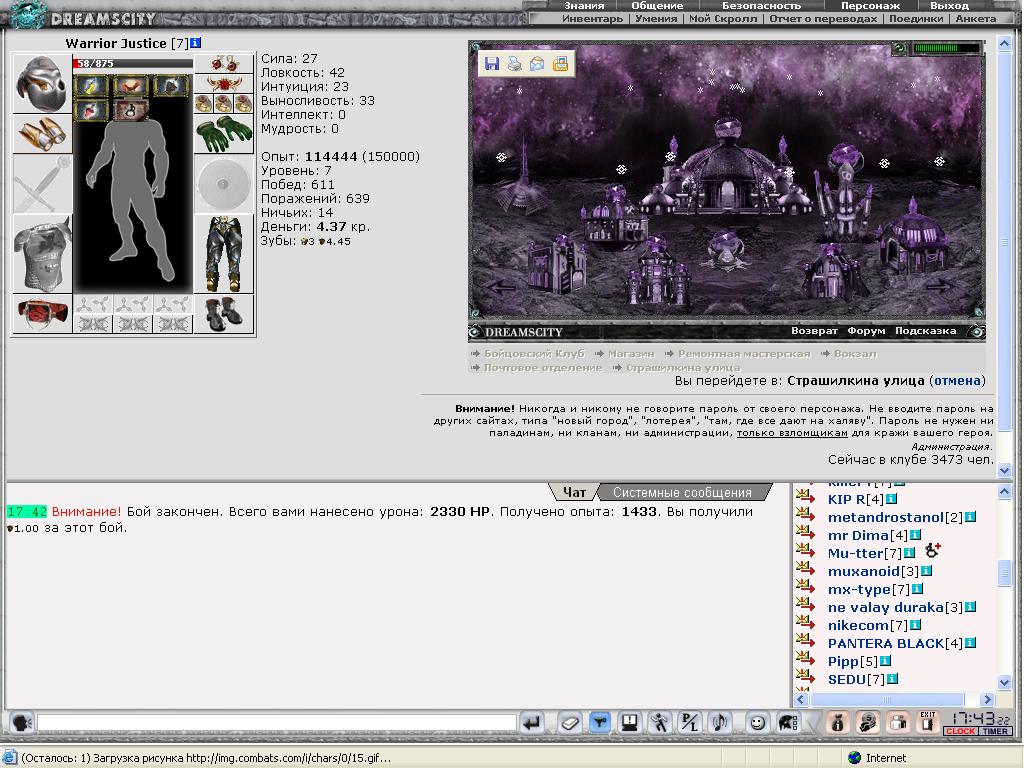
Task: Go to Ремонтная мастерская link
Action: tap(744, 353)
